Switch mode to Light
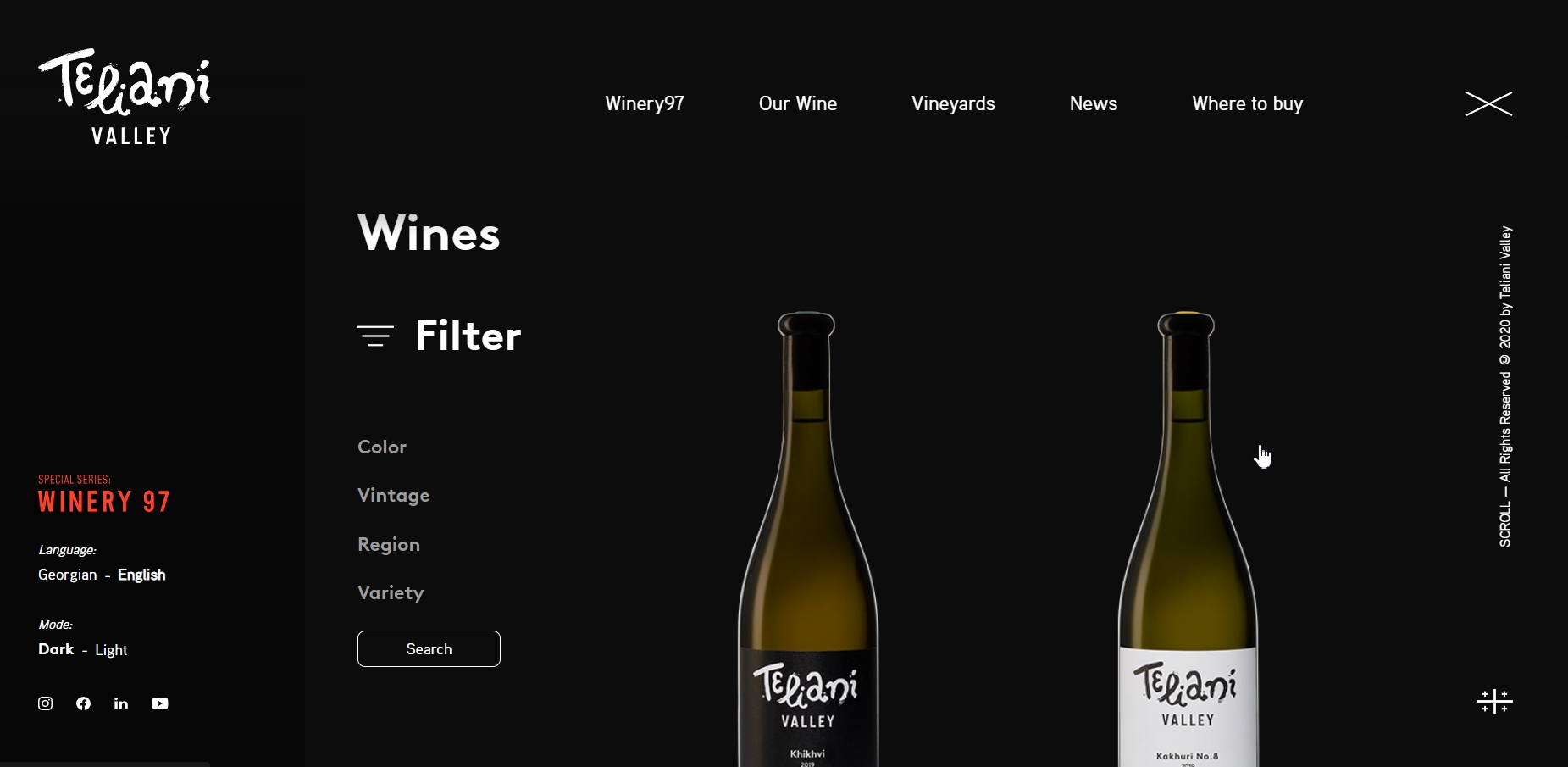The width and height of the screenshot is (1568, 767). click(111, 650)
